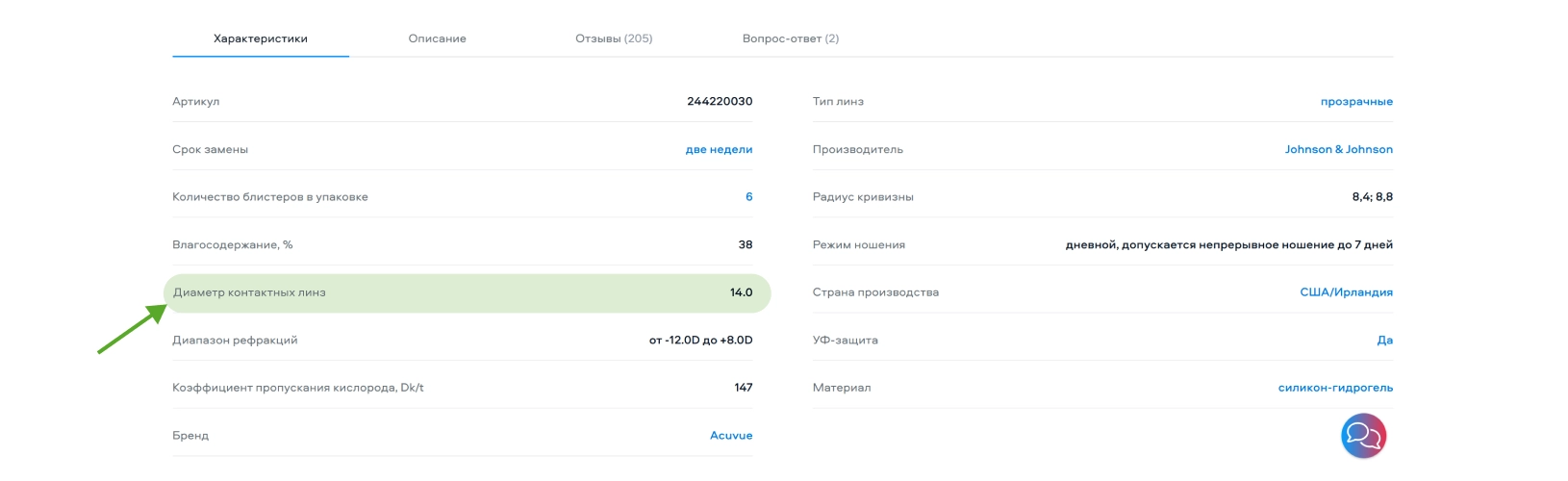Click the 'Да' UV-protection link
1568x481 pixels.
1385,340
